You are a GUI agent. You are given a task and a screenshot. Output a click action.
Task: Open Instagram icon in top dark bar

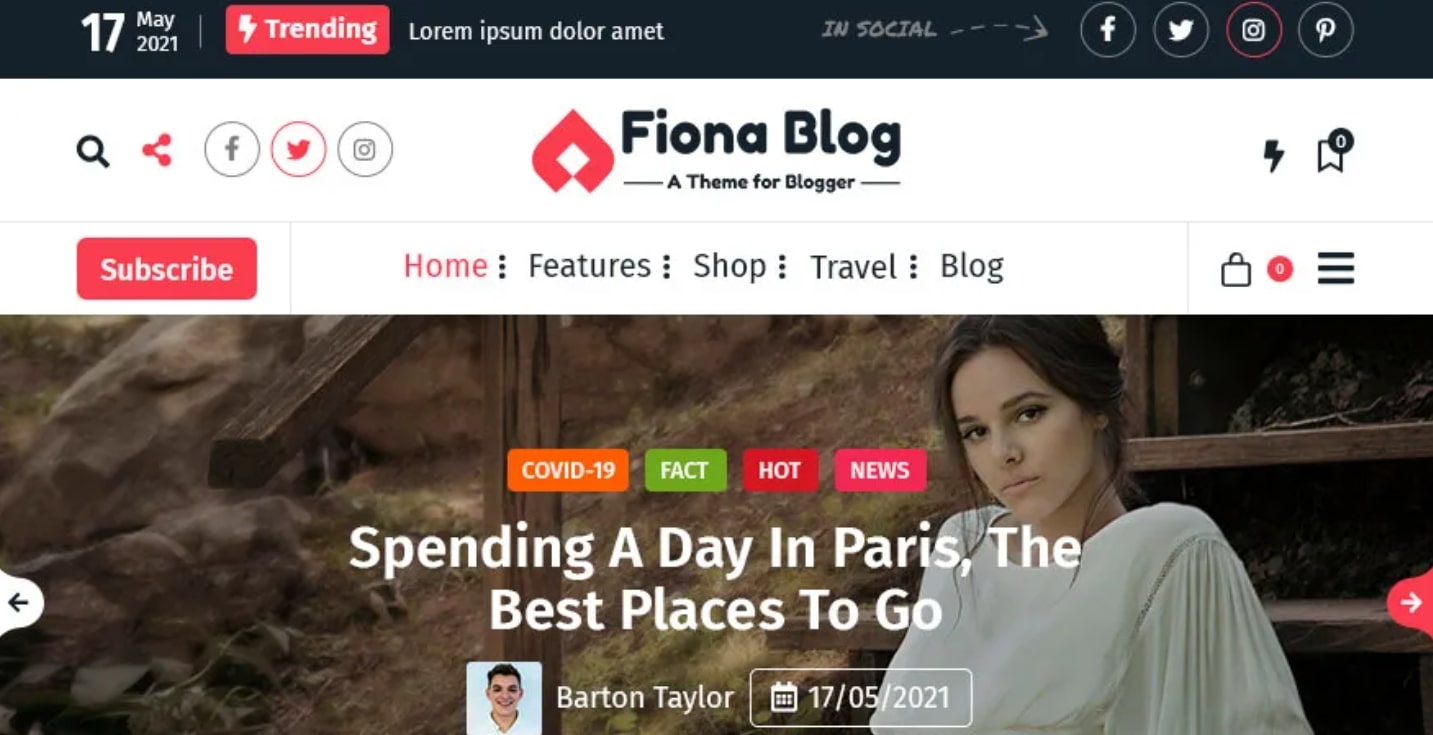(x=1254, y=30)
